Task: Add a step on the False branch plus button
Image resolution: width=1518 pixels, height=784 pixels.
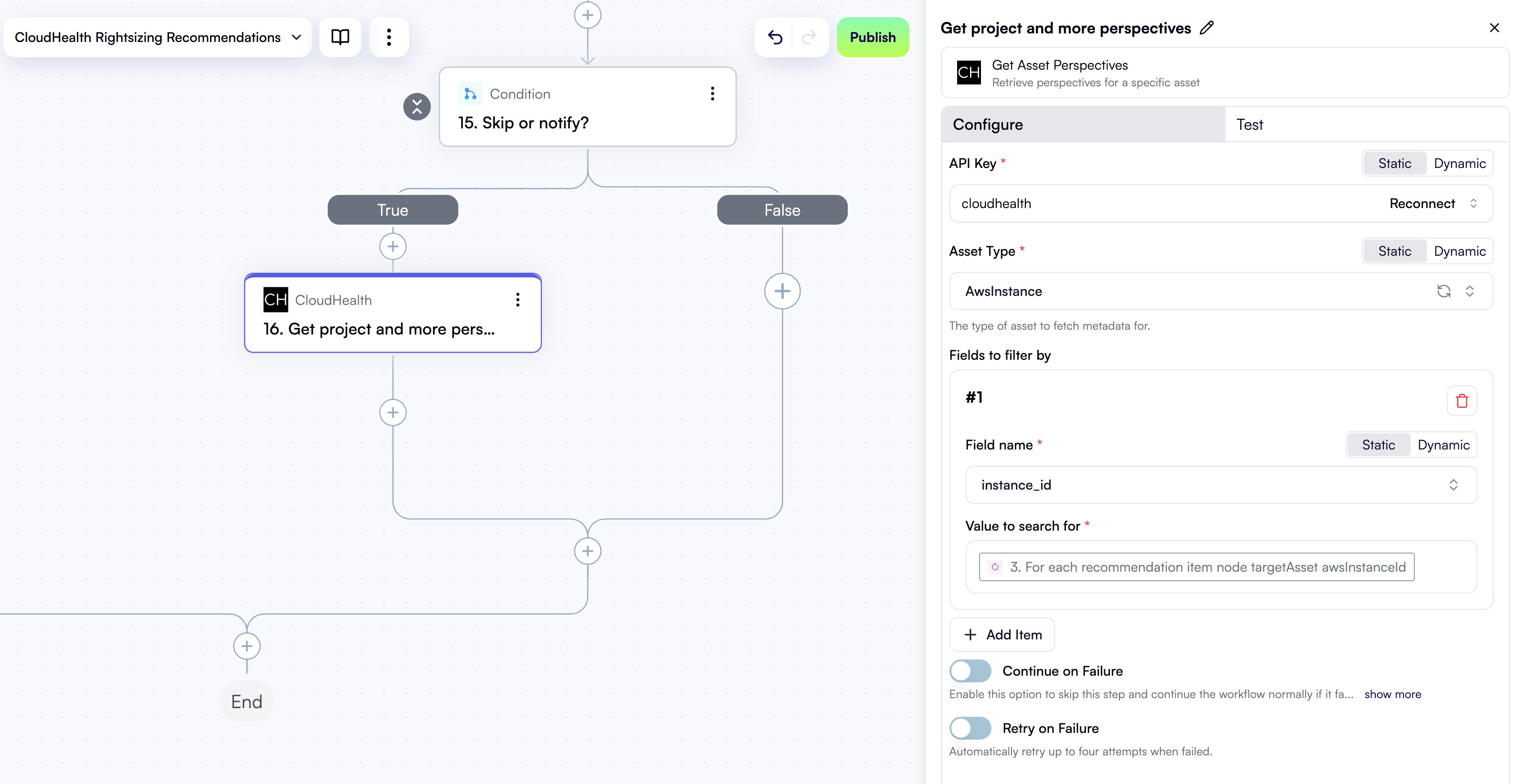Action: coord(782,291)
